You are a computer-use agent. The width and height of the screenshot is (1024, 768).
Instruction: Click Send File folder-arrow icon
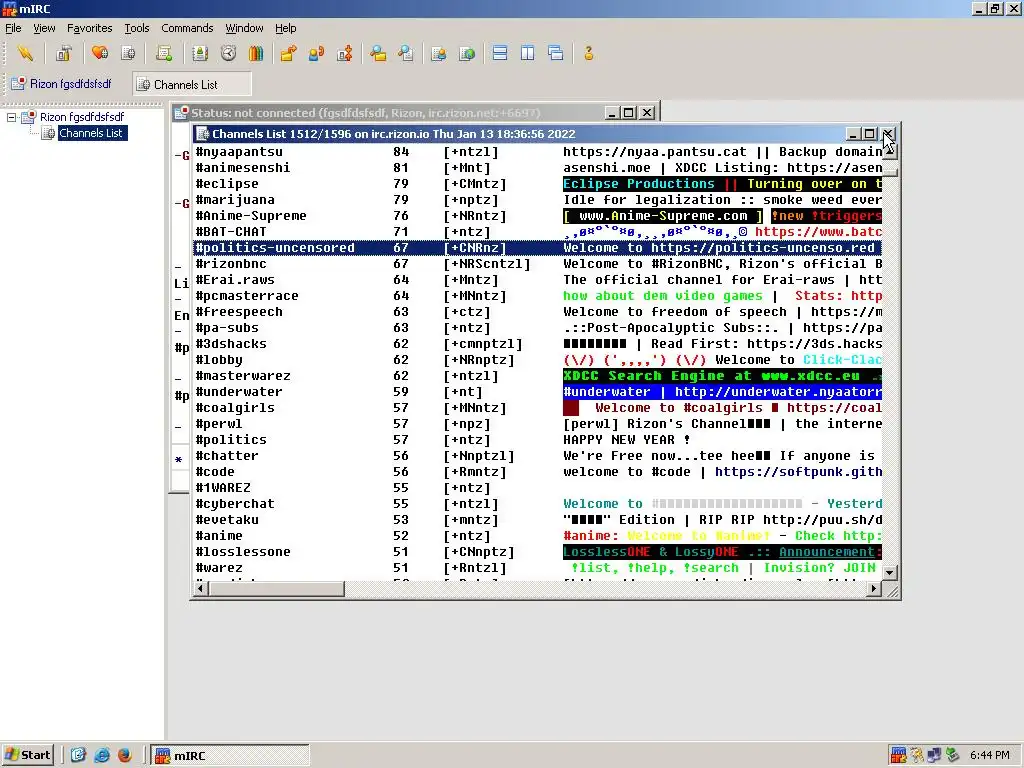coord(288,54)
